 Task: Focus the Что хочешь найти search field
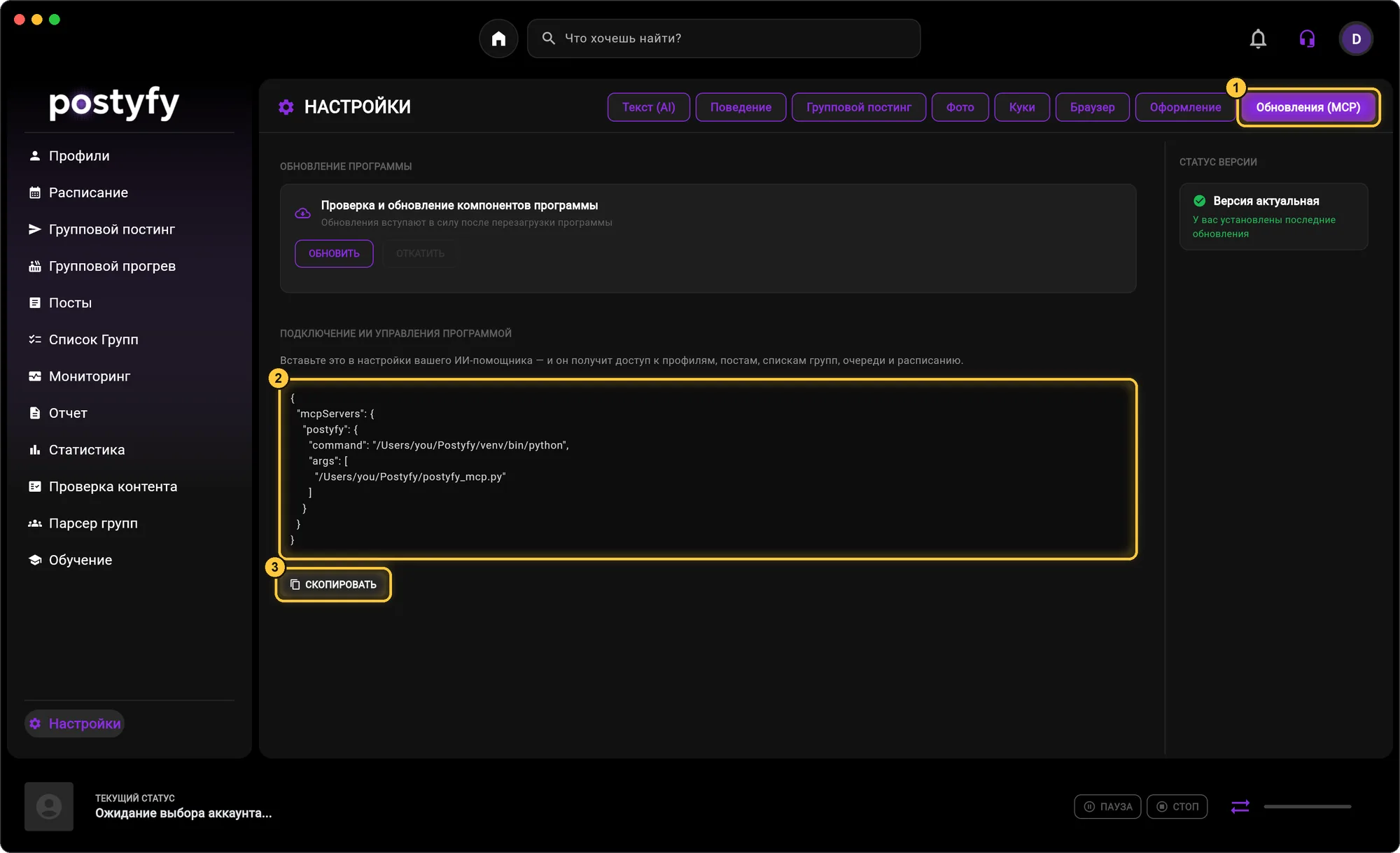(x=723, y=38)
